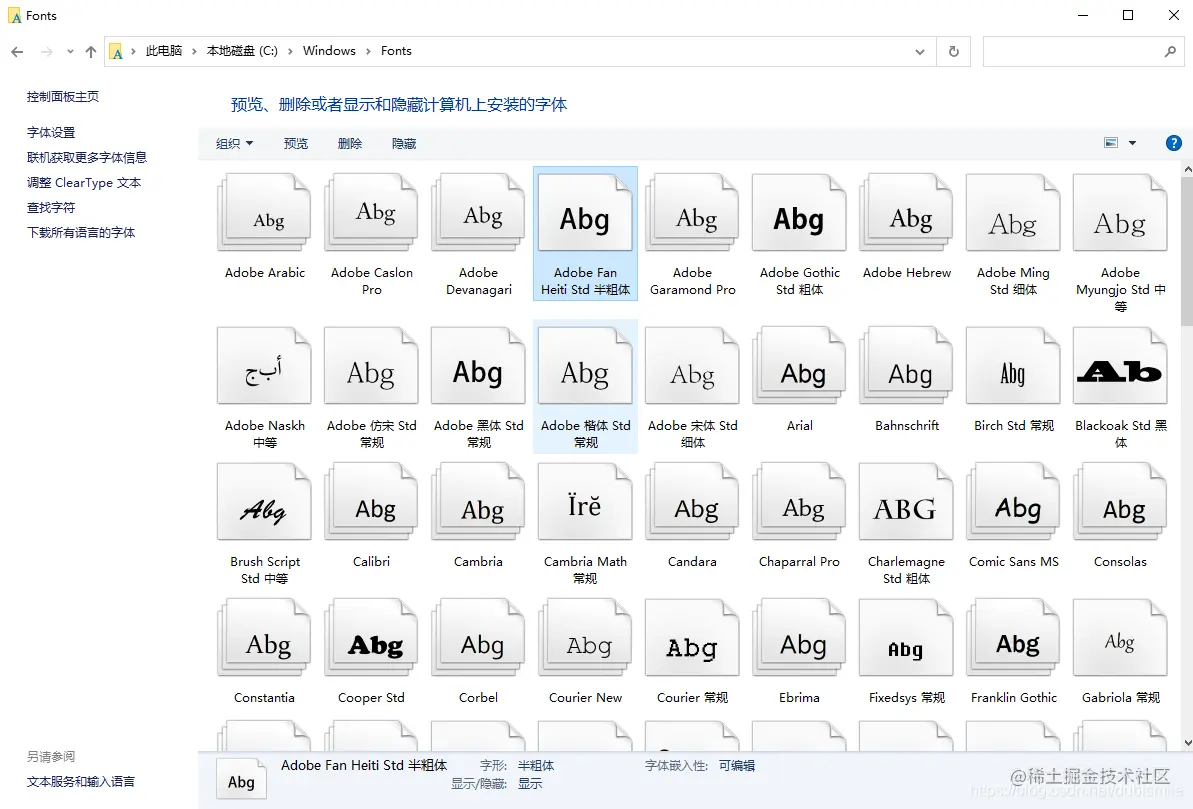This screenshot has height=809, width=1193.
Task: Select the Franklin Gothic font icon
Action: tap(1013, 639)
